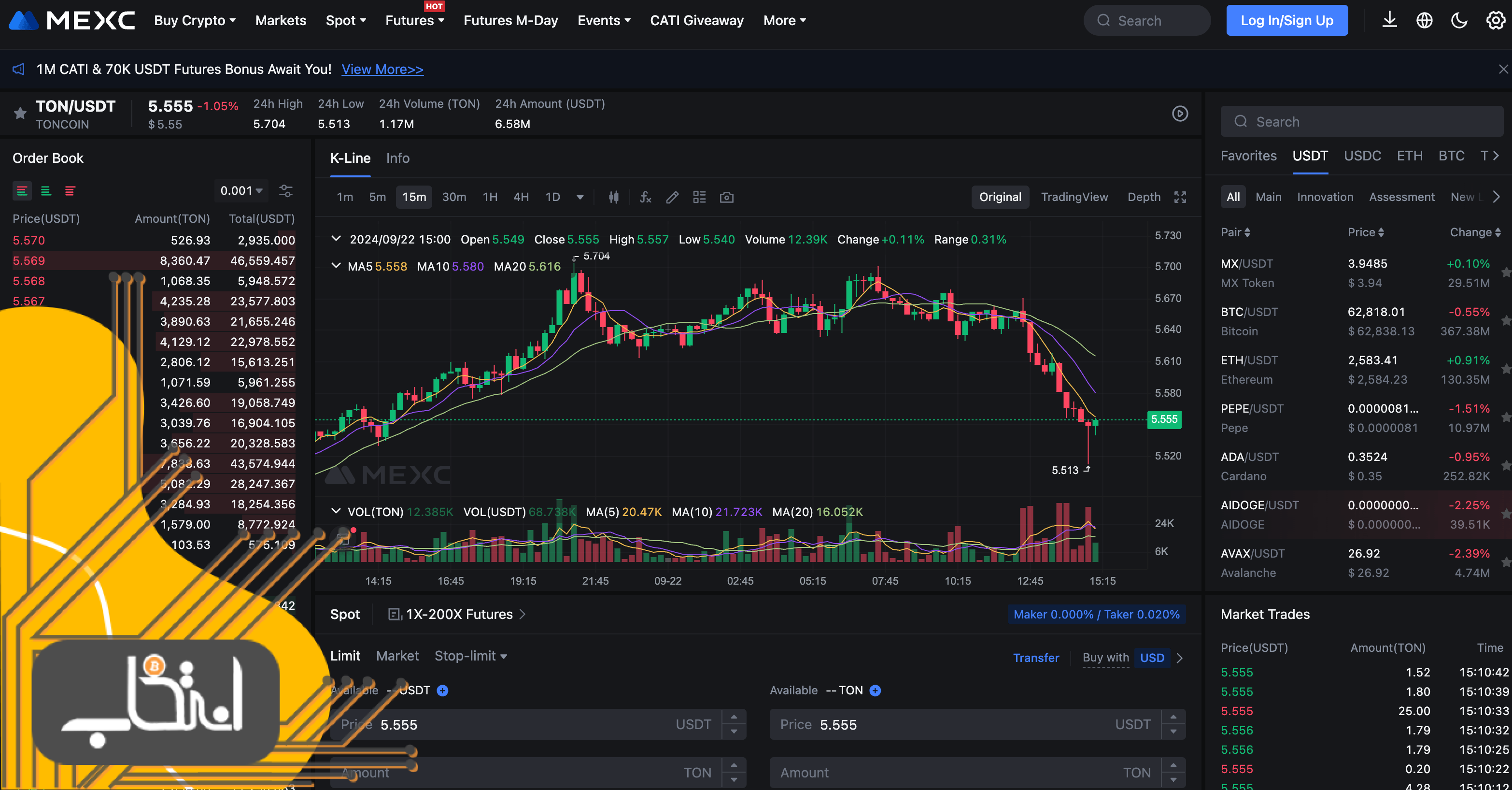Collapse the MA indicator row chevron
This screenshot has height=790, width=1512.
336,266
